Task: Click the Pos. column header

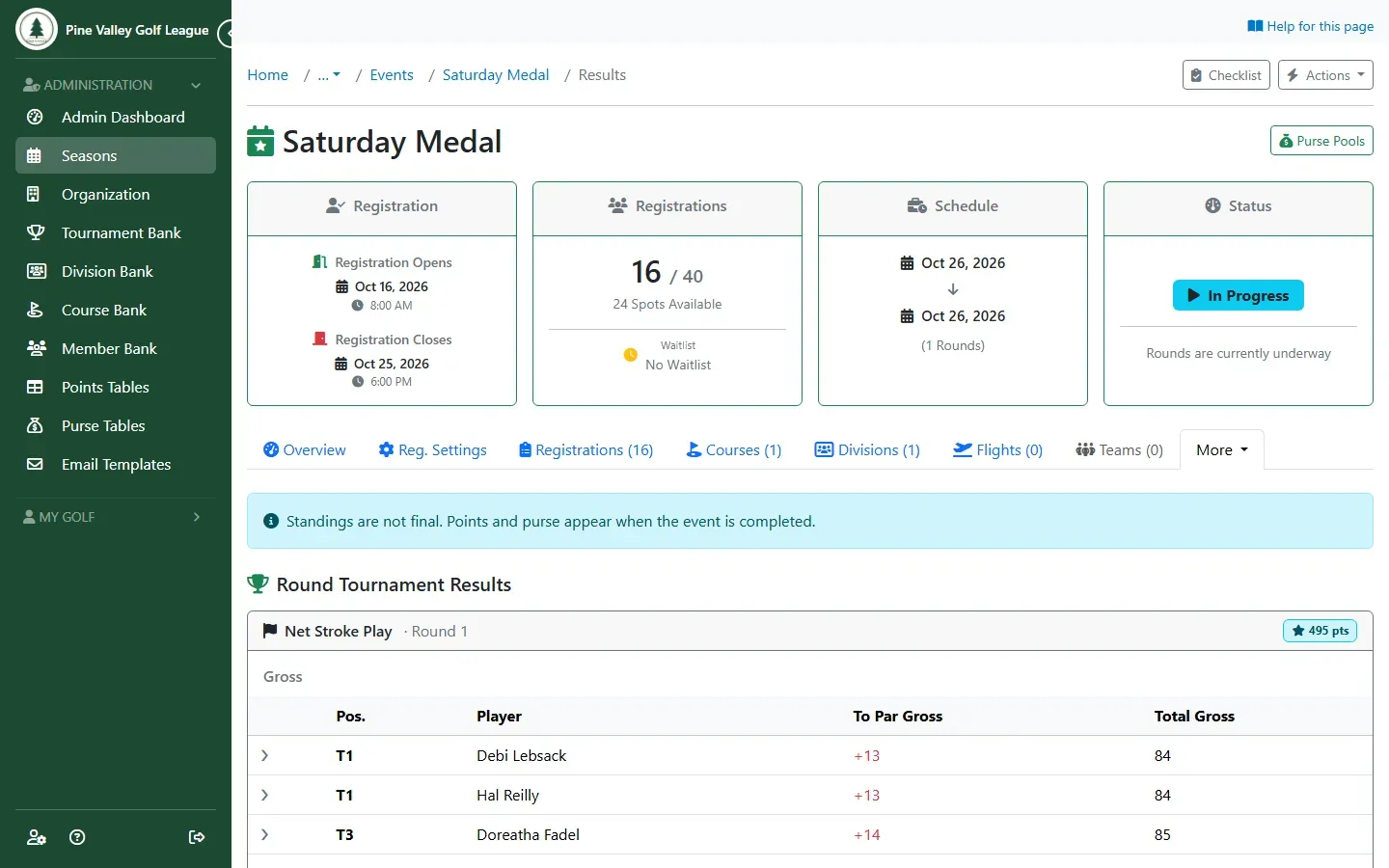Action: click(351, 716)
